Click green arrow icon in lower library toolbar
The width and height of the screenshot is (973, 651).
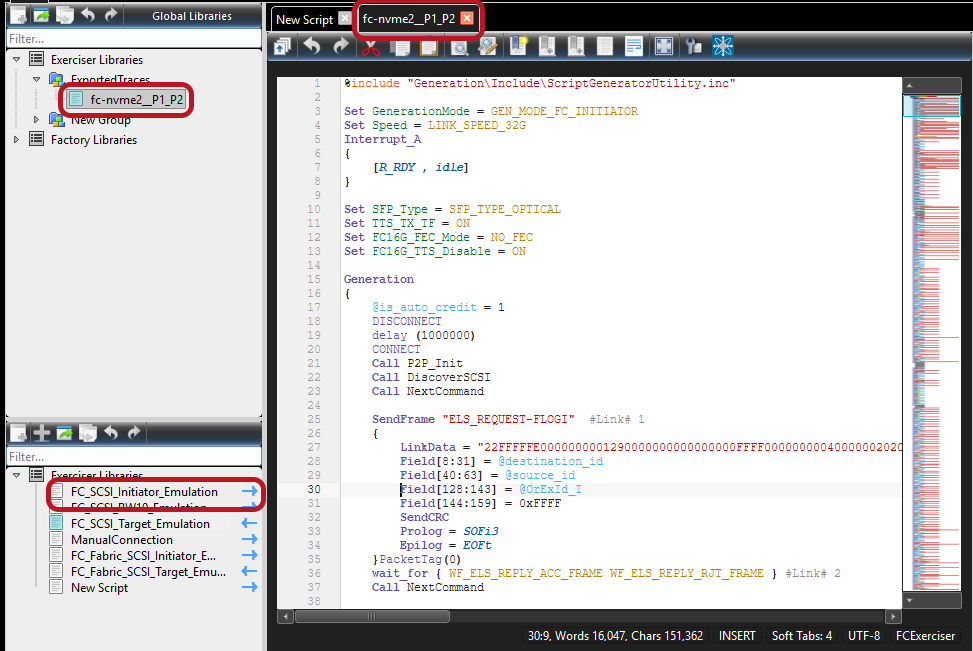65,433
